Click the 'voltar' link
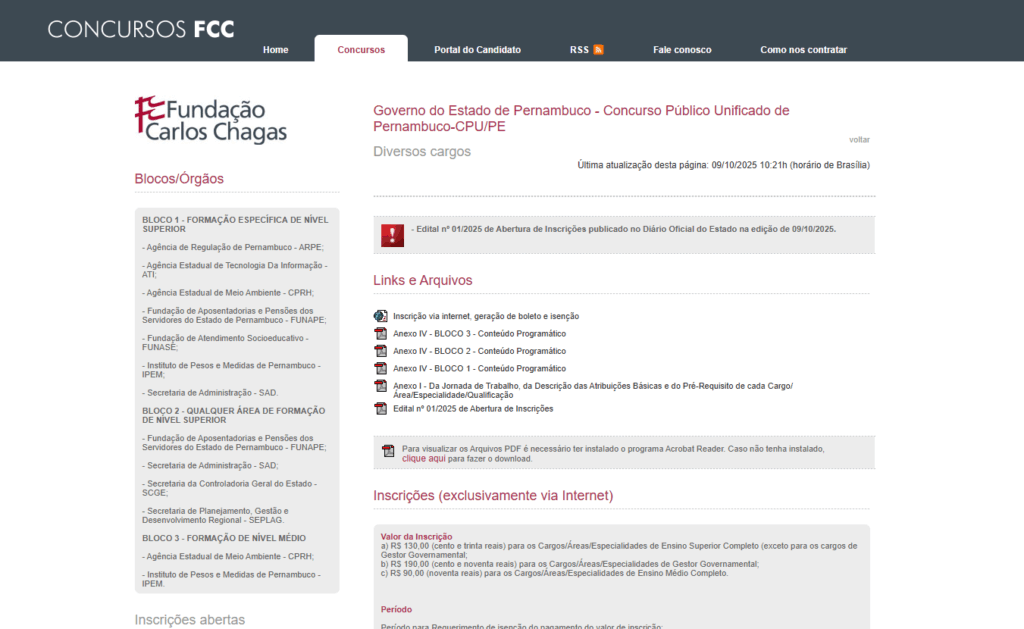Viewport: 1024px width, 629px height. [858, 139]
